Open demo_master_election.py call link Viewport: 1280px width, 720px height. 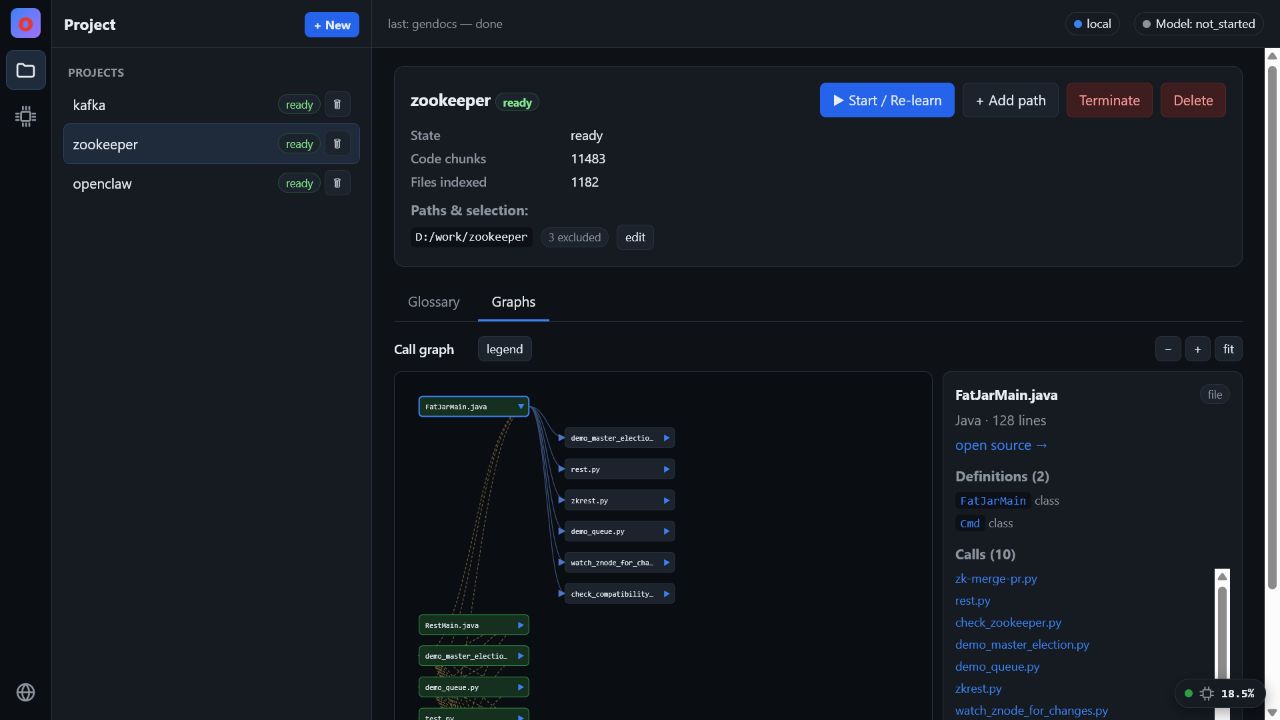click(x=1022, y=645)
